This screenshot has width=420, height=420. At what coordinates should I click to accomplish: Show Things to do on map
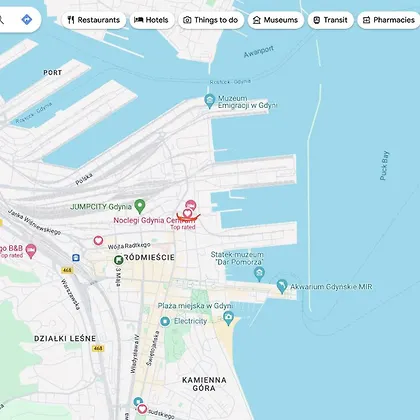point(211,20)
